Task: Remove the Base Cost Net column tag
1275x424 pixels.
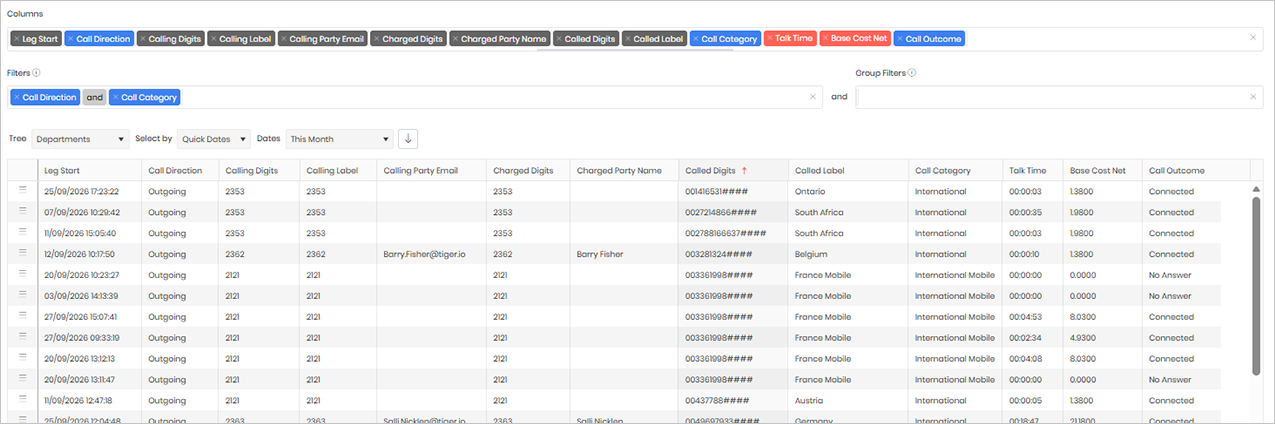Action: [826, 39]
